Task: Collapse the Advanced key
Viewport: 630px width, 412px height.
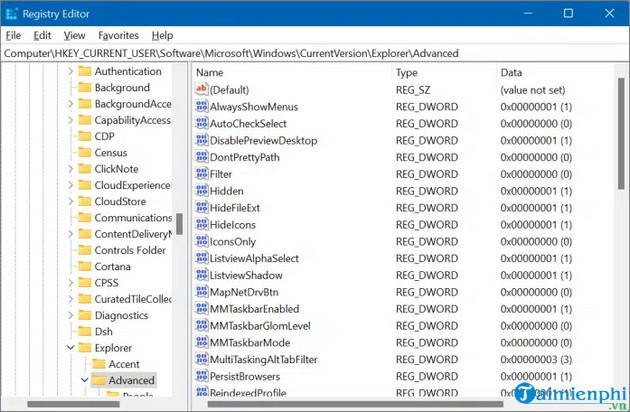Action: [84, 380]
